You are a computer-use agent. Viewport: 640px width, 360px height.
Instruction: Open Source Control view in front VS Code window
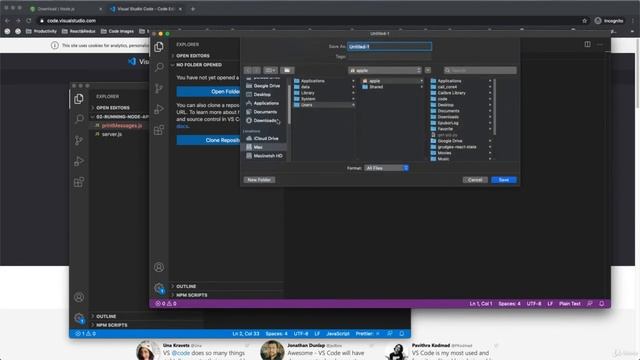[159, 88]
